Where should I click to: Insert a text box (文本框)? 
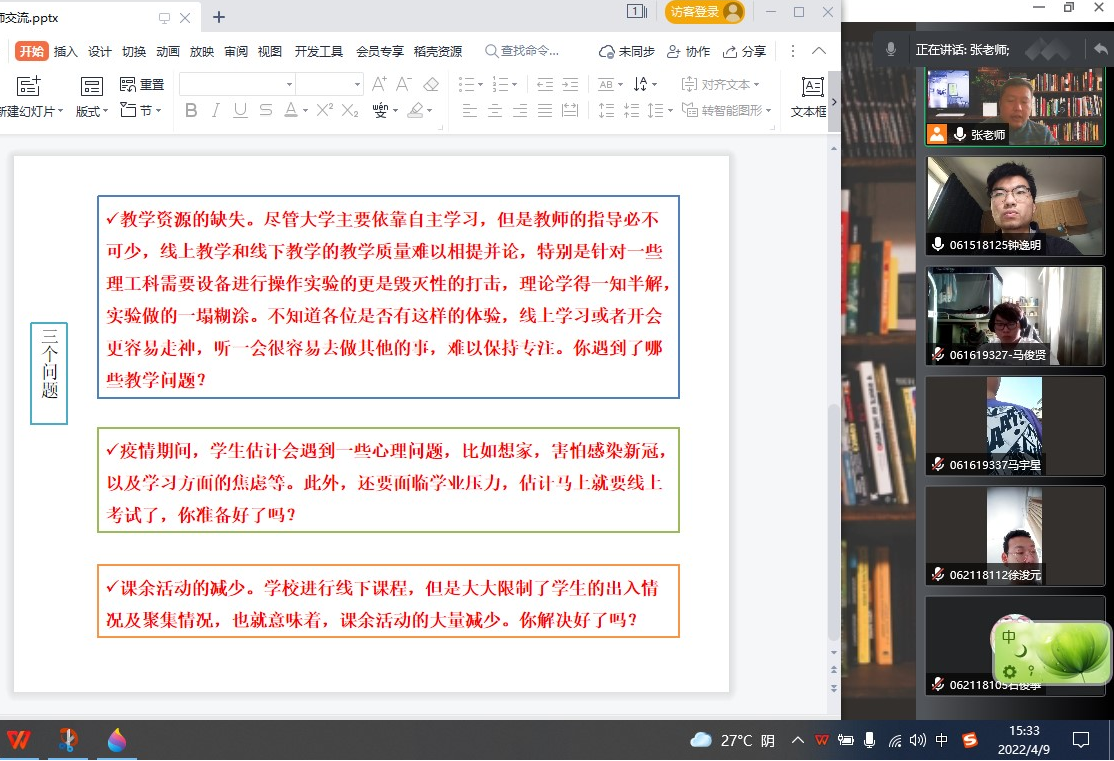(x=811, y=96)
